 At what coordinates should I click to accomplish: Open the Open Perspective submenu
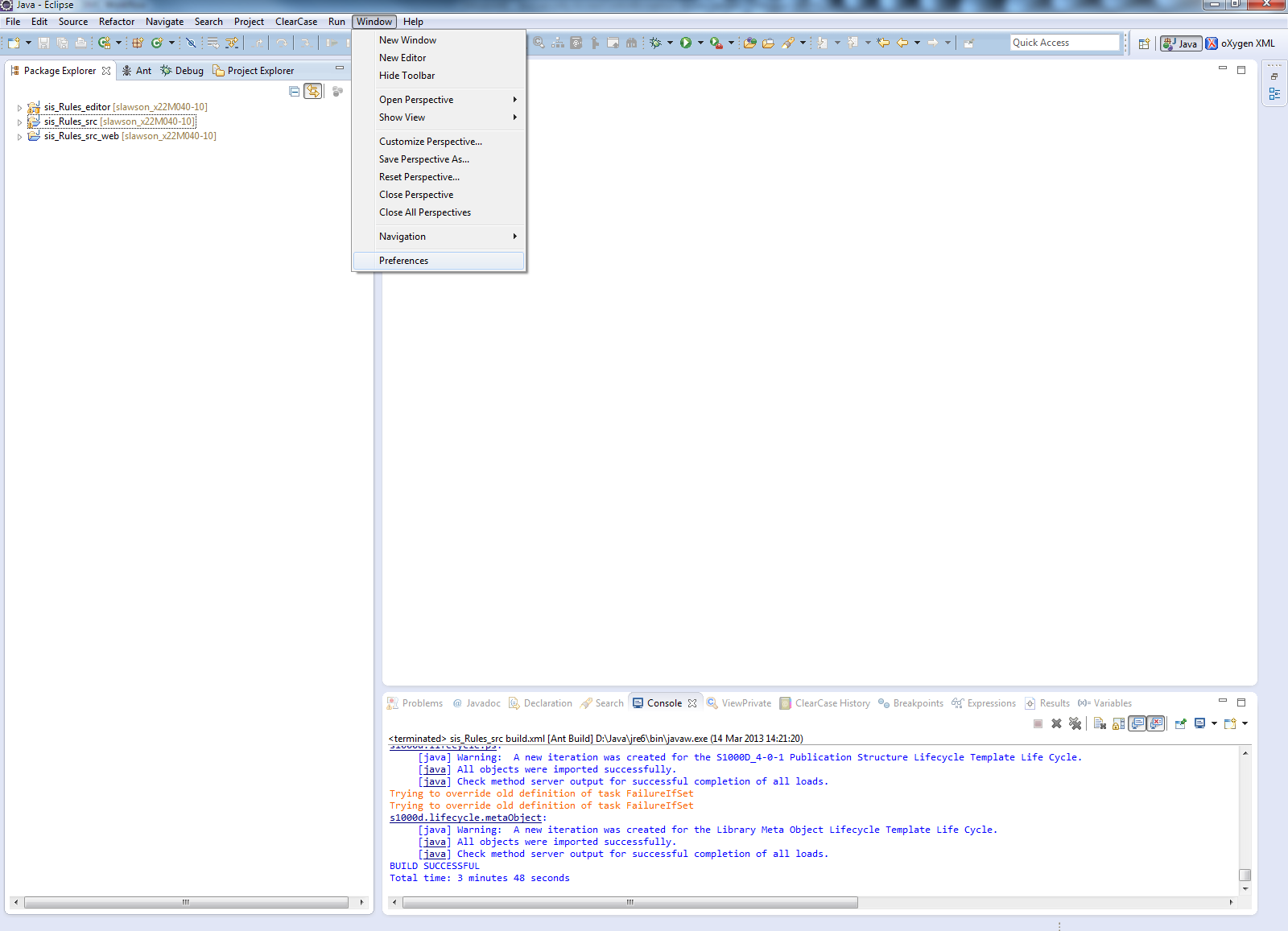439,100
